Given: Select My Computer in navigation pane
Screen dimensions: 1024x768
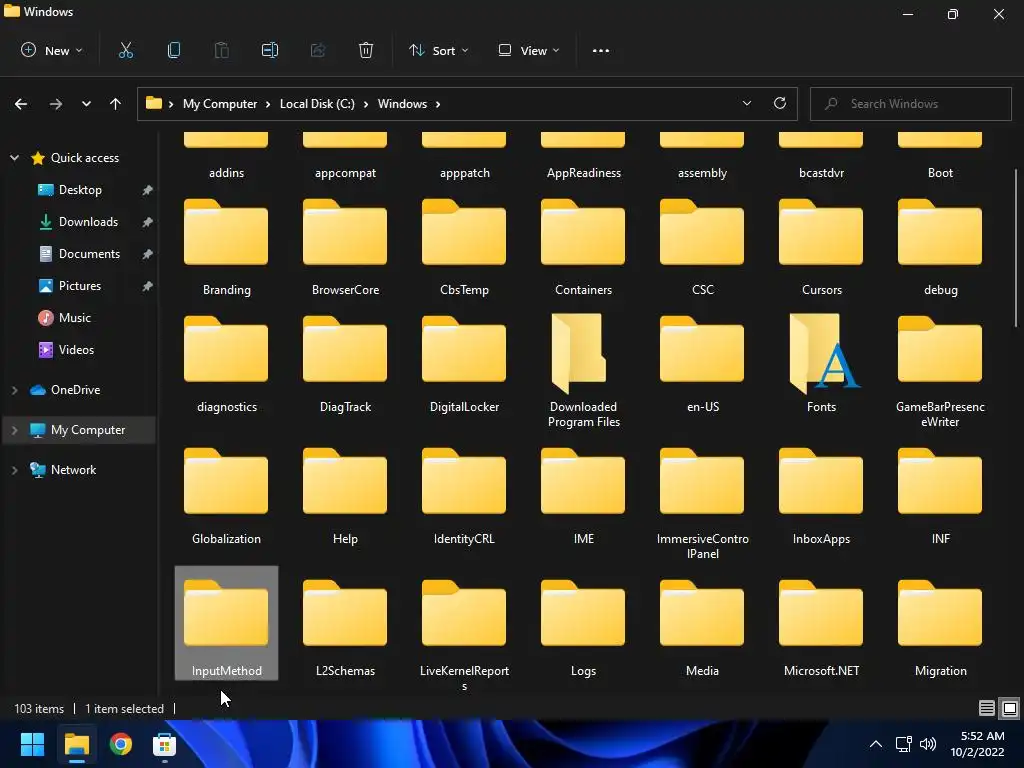Looking at the screenshot, I should 88,430.
